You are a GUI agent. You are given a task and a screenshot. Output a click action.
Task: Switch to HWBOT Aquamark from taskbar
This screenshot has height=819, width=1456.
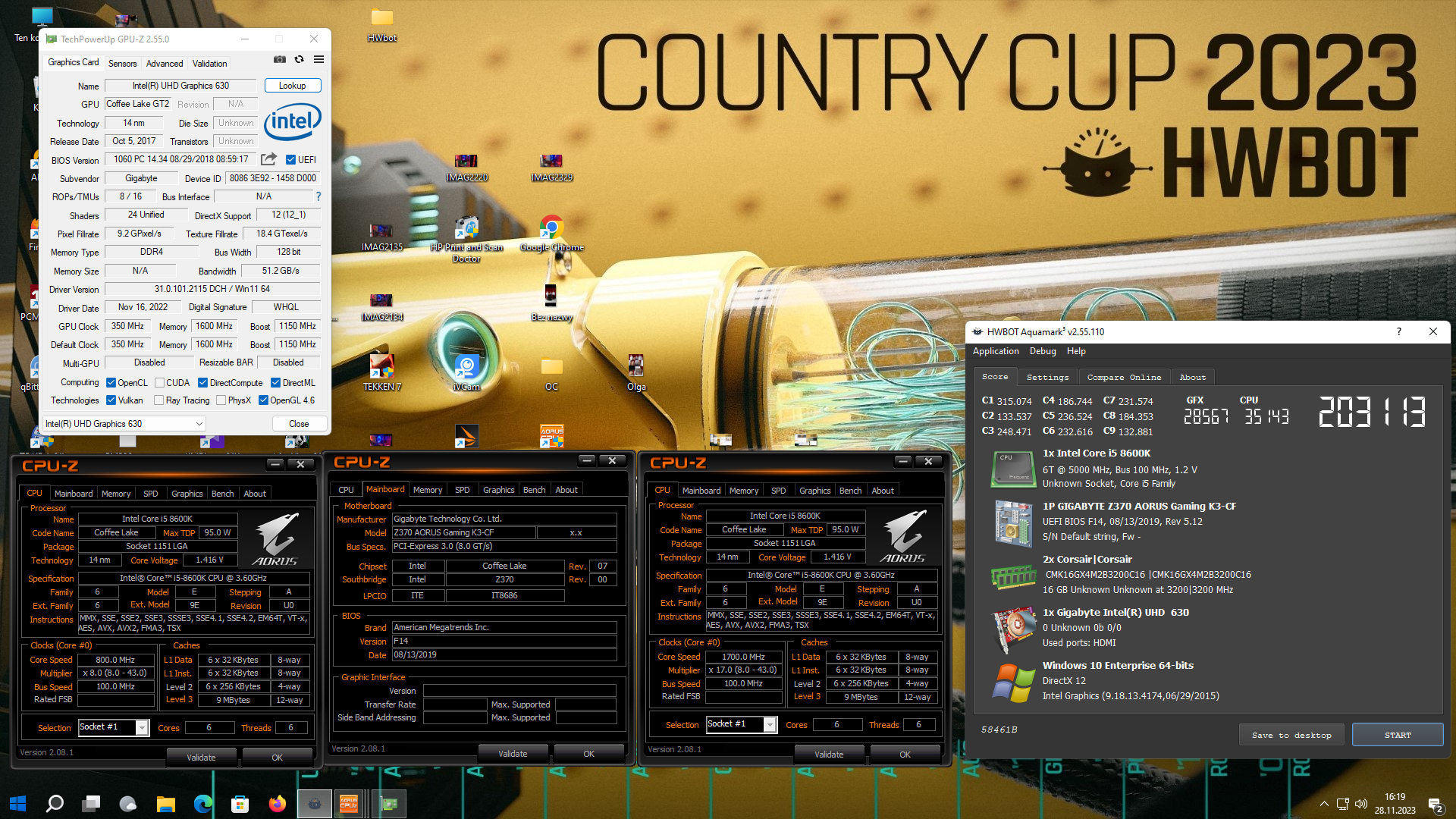(314, 803)
